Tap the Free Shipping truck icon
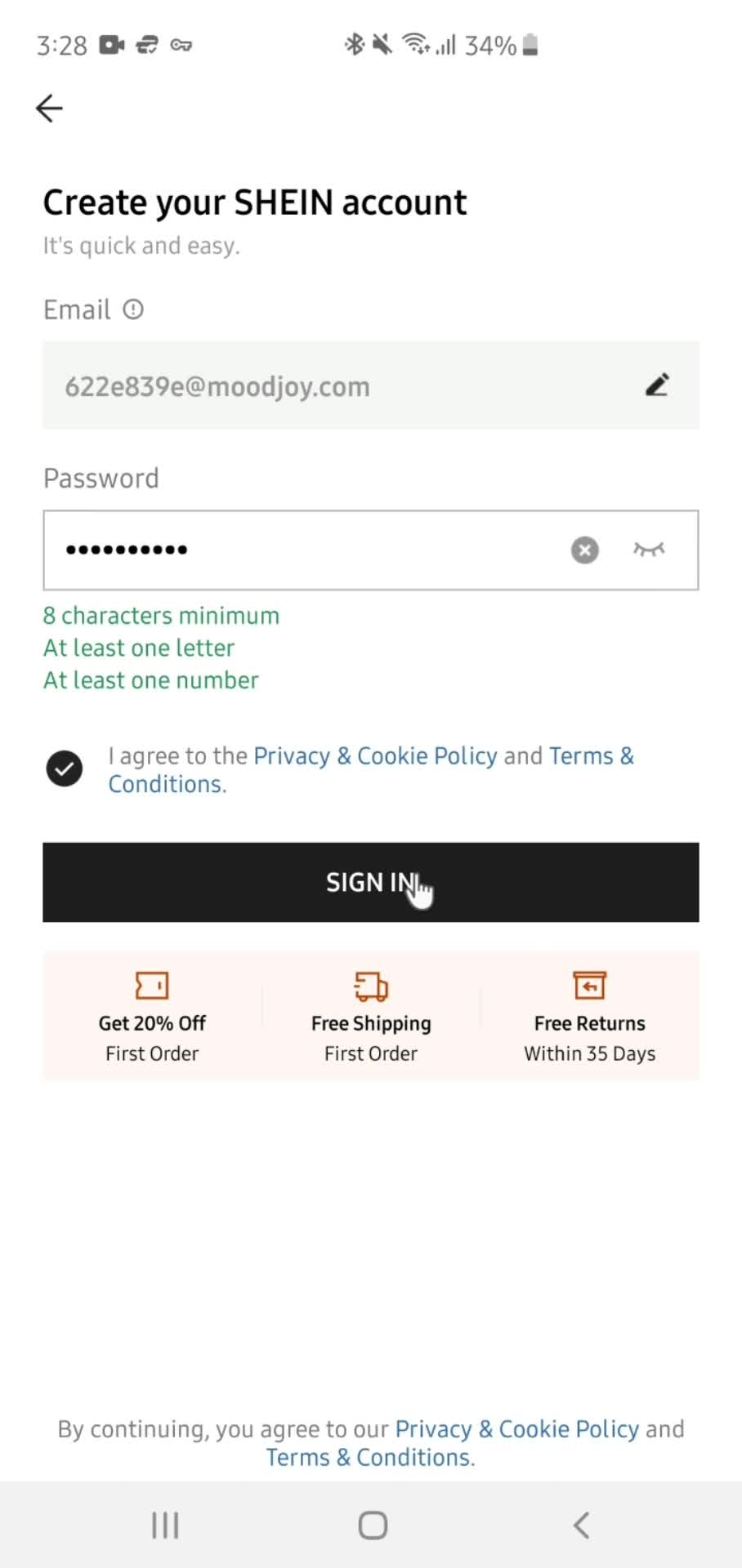 [371, 986]
